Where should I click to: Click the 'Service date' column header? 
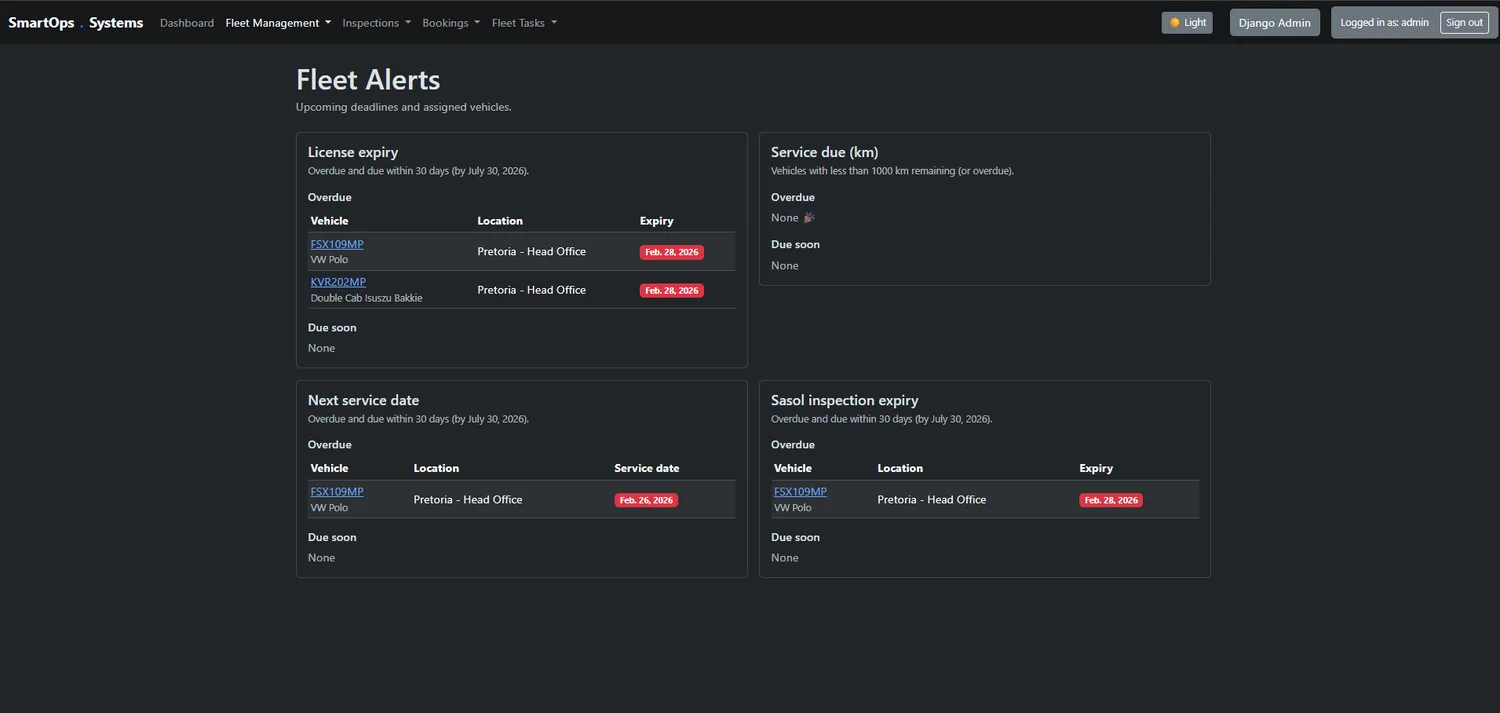point(646,468)
